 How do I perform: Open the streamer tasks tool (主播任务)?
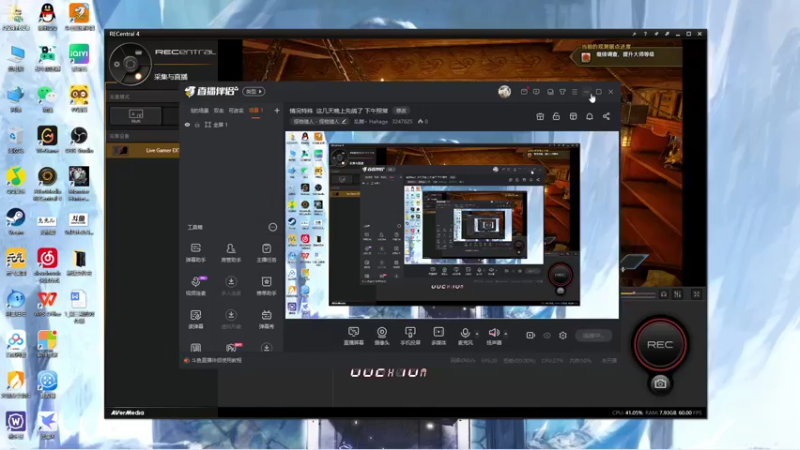pyautogui.click(x=266, y=253)
